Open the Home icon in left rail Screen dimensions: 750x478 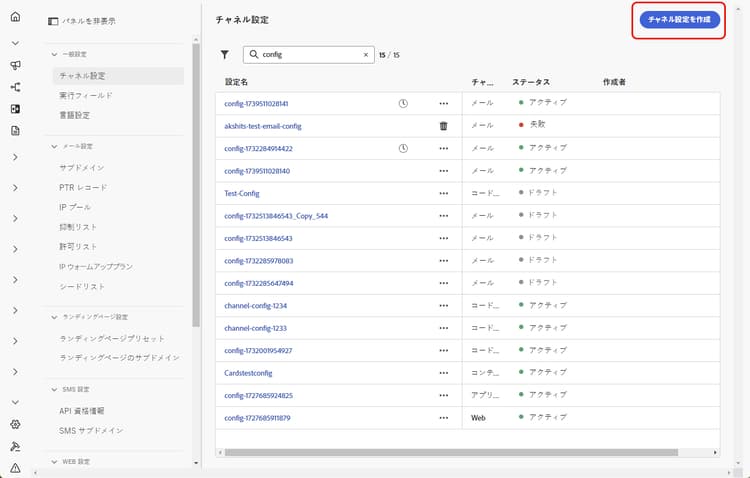click(x=15, y=17)
